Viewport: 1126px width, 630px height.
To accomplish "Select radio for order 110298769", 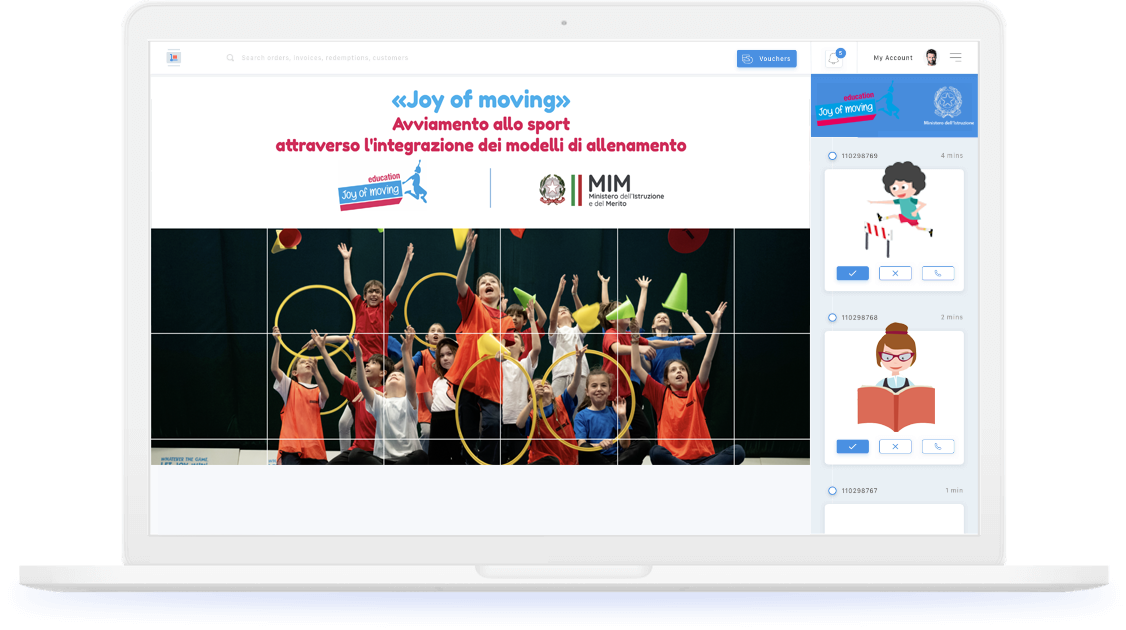I will pyautogui.click(x=832, y=156).
